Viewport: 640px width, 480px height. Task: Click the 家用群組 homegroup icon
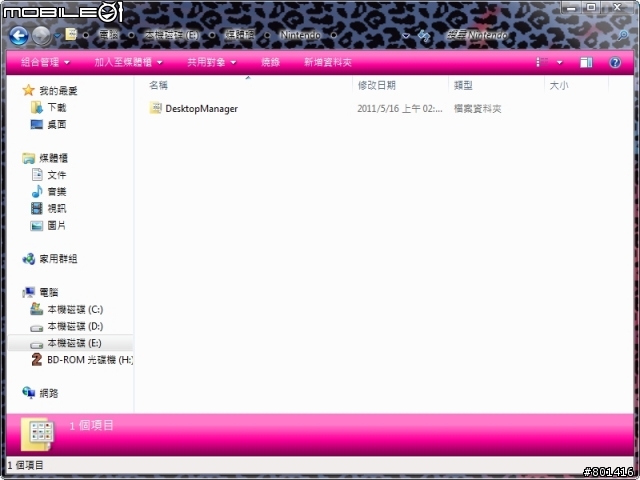[28, 259]
